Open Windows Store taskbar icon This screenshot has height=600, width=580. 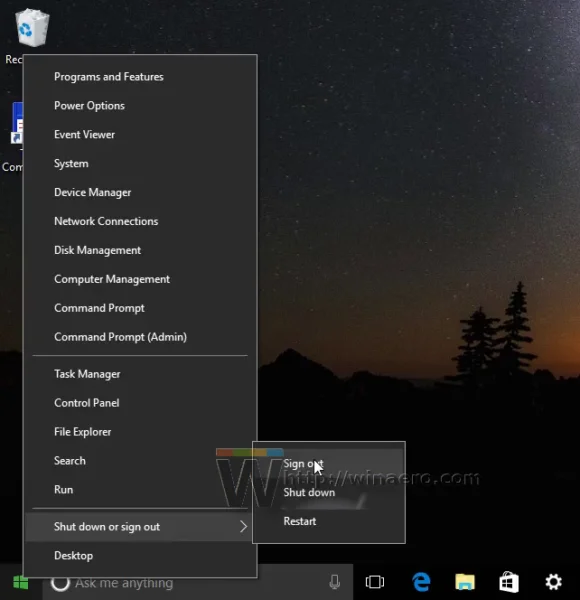(x=509, y=582)
